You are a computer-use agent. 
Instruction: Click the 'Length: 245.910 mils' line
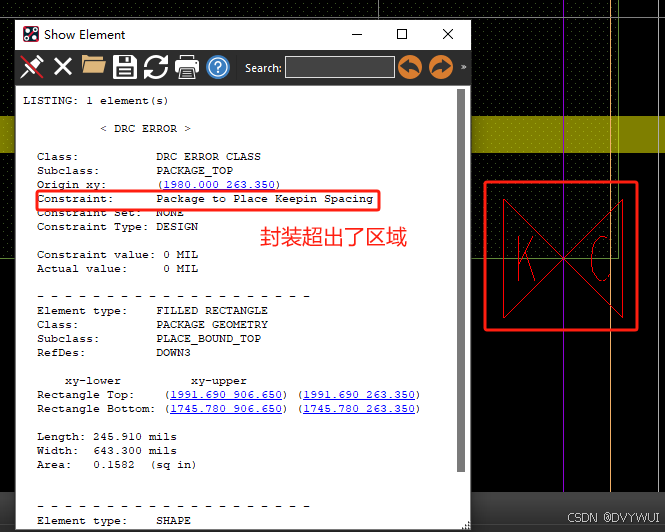(x=107, y=437)
